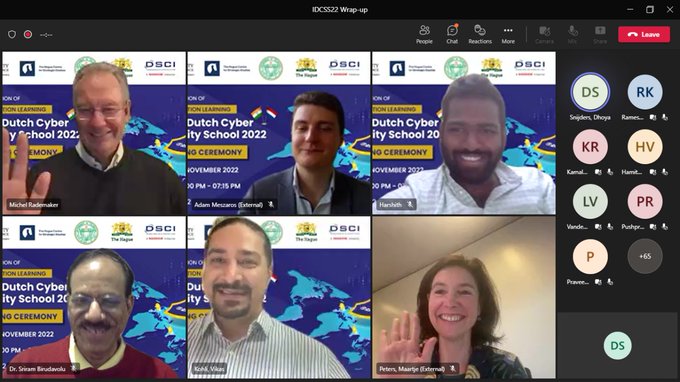Open the meeting Chat
This screenshot has width=680, height=382.
(x=452, y=34)
